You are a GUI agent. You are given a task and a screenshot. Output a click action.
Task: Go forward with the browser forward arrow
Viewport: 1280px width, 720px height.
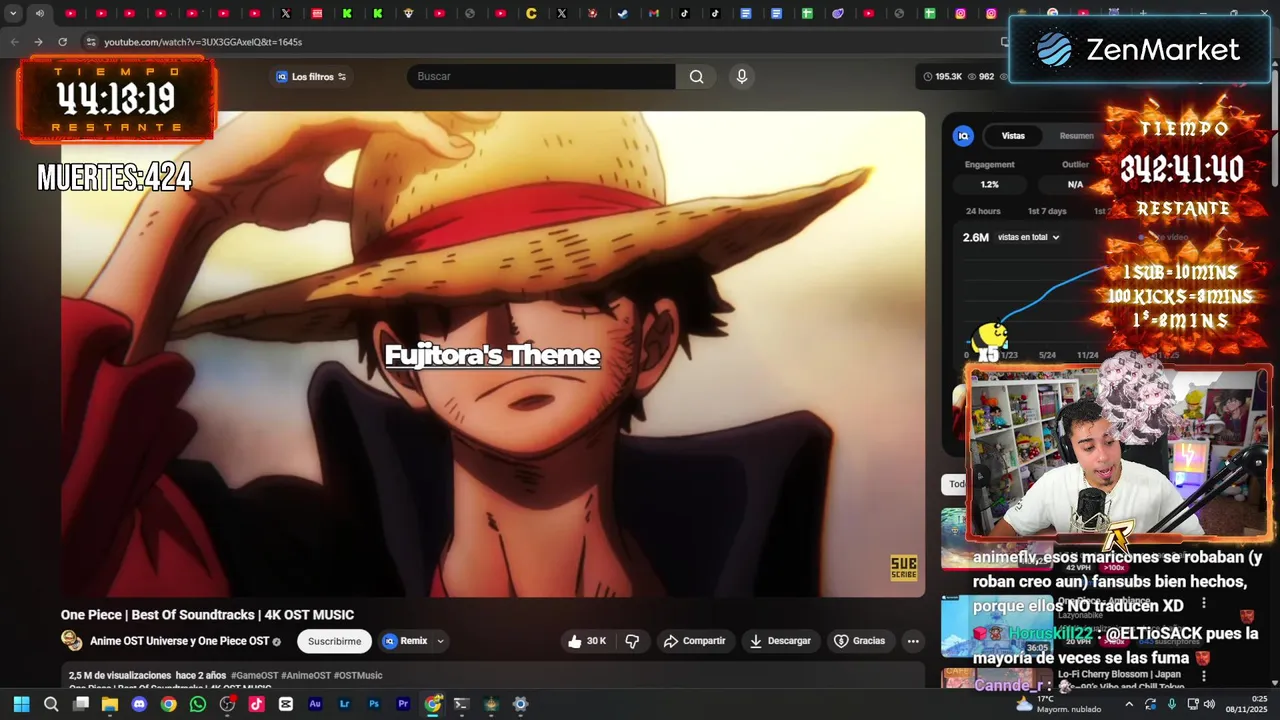click(38, 42)
